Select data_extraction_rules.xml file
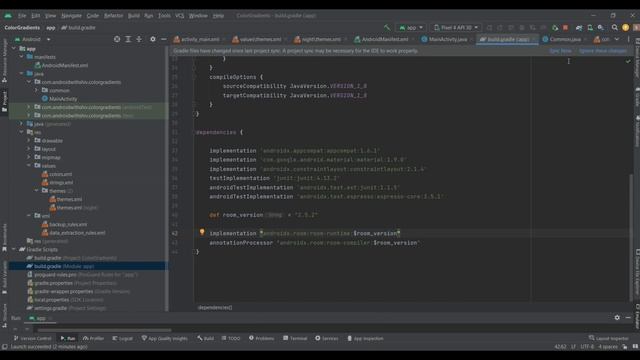The height and width of the screenshot is (360, 640). coord(73,233)
